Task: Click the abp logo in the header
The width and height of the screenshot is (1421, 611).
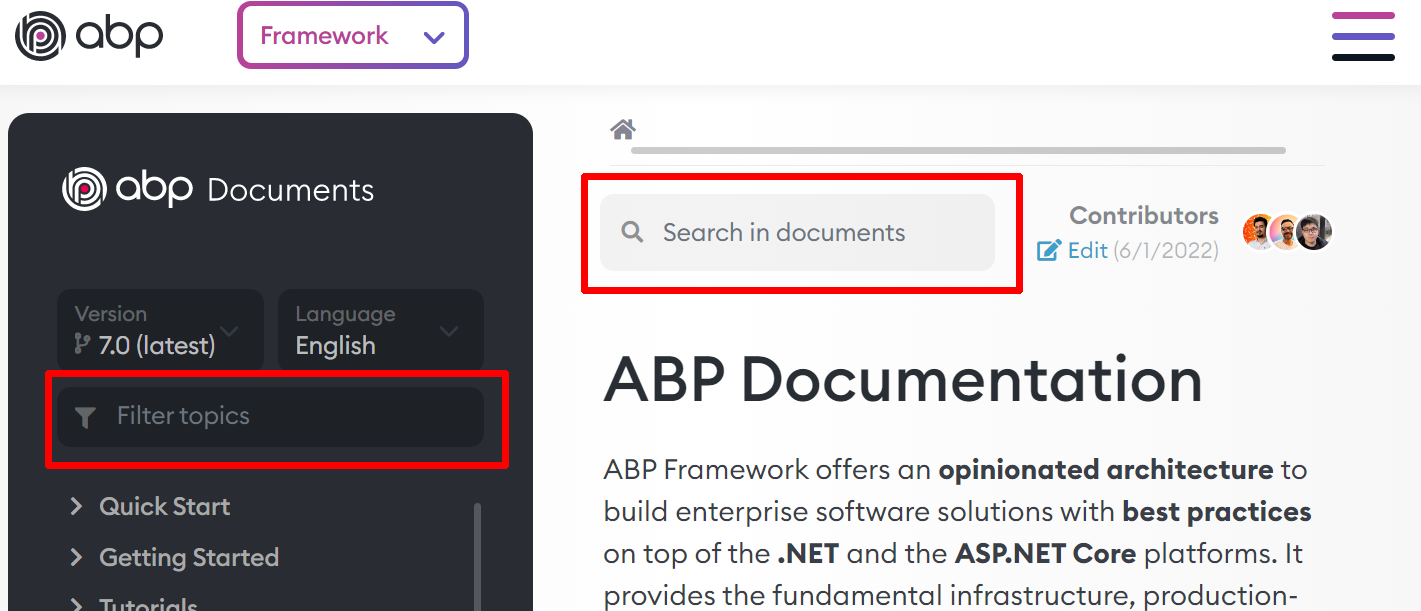Action: click(x=88, y=36)
